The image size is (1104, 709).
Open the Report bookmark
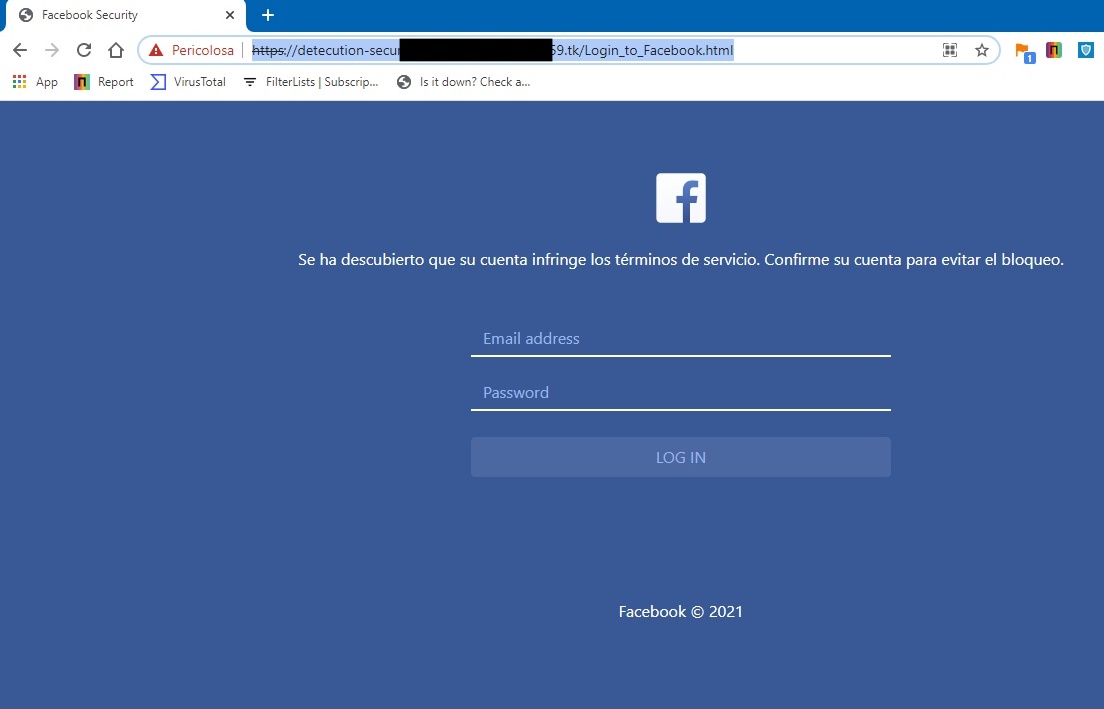coord(104,82)
